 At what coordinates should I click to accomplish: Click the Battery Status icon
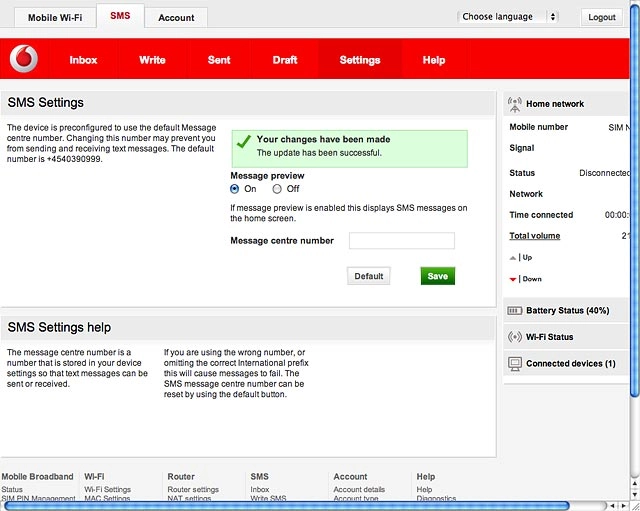click(514, 311)
